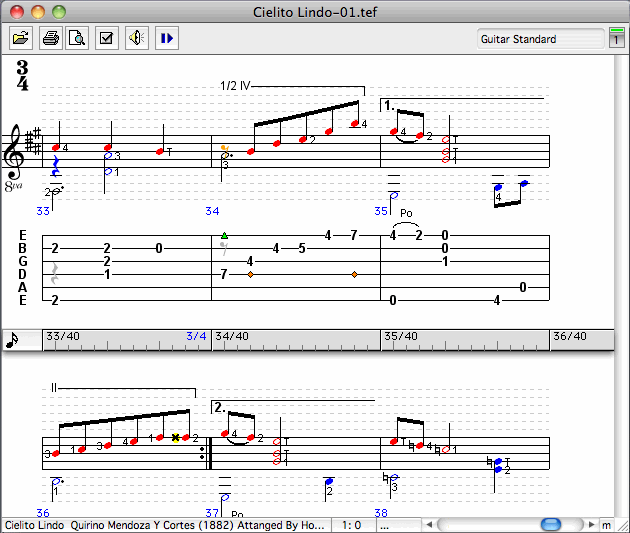The image size is (630, 533).
Task: Click the second ending '2.' bracket label
Action: tap(220, 407)
